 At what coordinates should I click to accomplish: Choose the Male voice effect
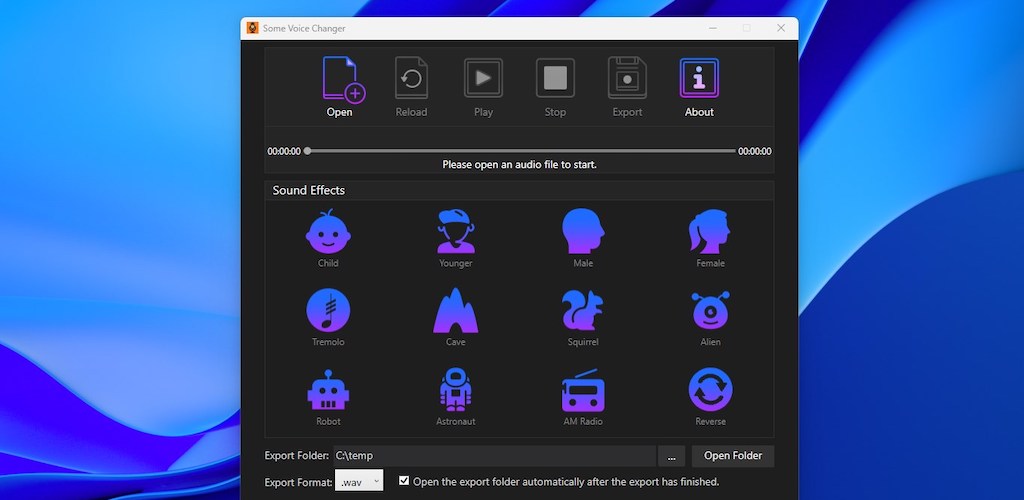(x=583, y=232)
